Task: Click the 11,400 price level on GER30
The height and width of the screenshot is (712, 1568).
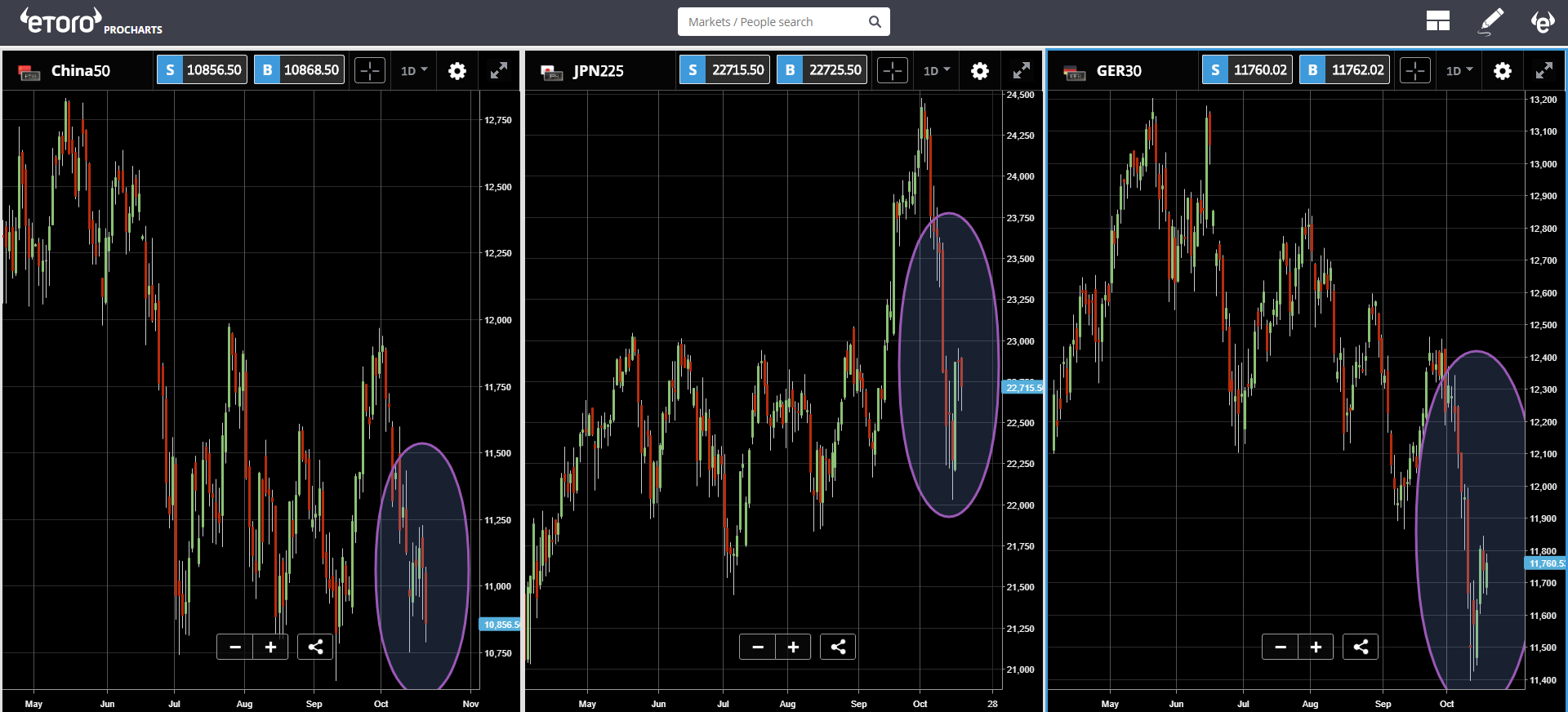Action: pyautogui.click(x=1543, y=680)
